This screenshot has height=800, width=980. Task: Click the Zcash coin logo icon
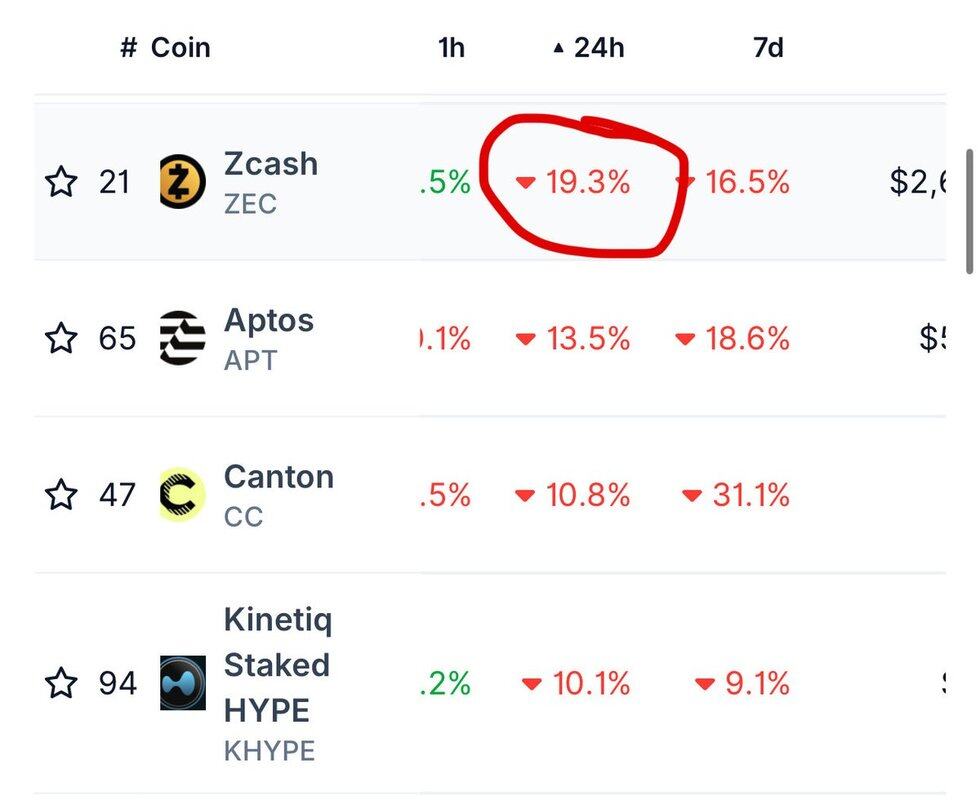(183, 182)
